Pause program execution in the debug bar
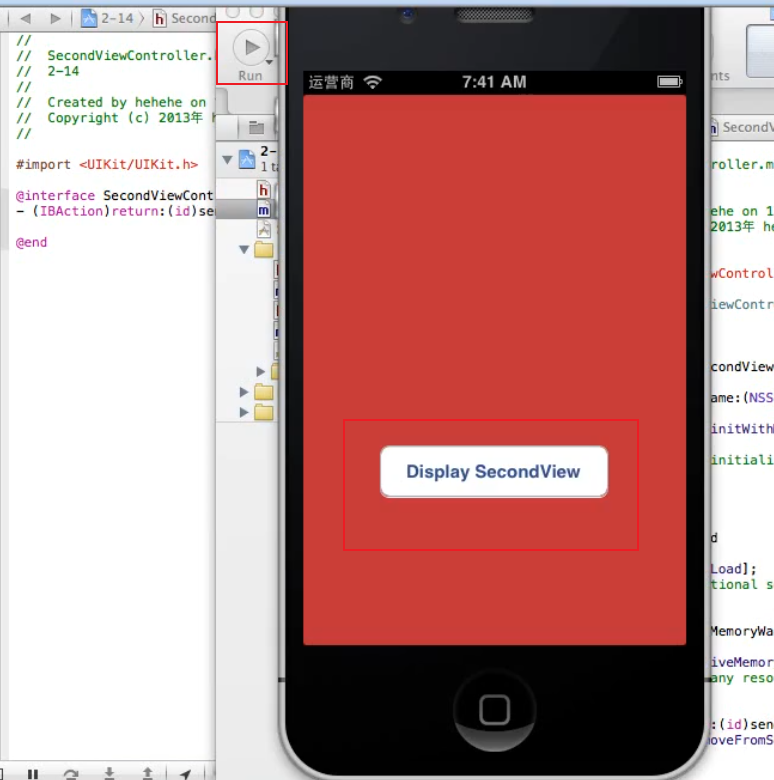774x780 pixels. [32, 773]
